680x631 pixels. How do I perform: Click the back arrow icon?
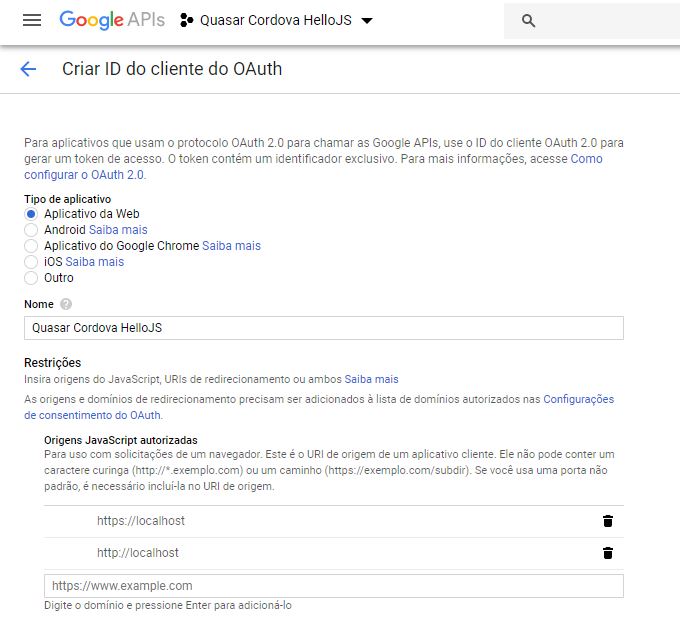point(28,69)
